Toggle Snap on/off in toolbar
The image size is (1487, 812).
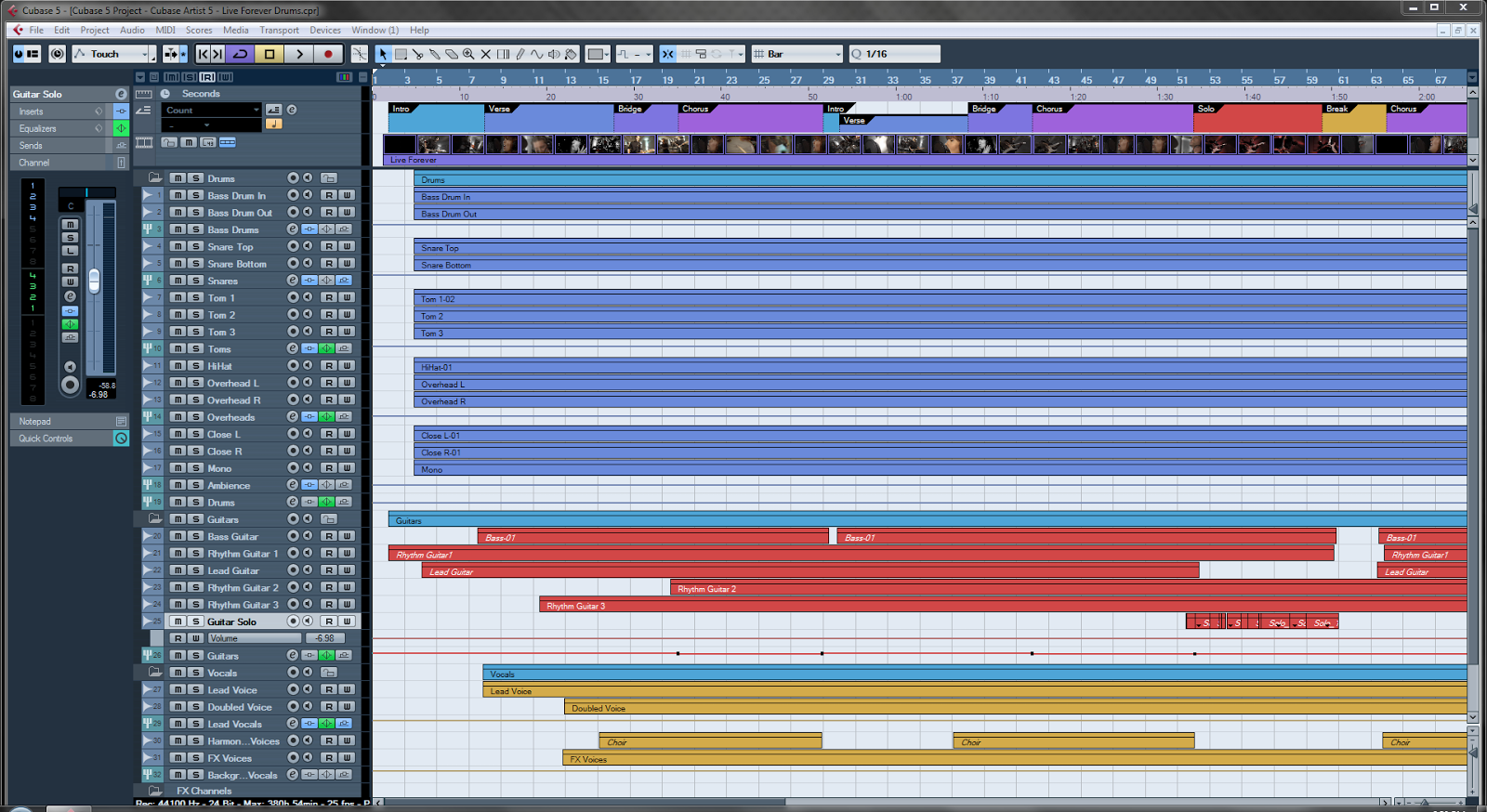pyautogui.click(x=667, y=54)
